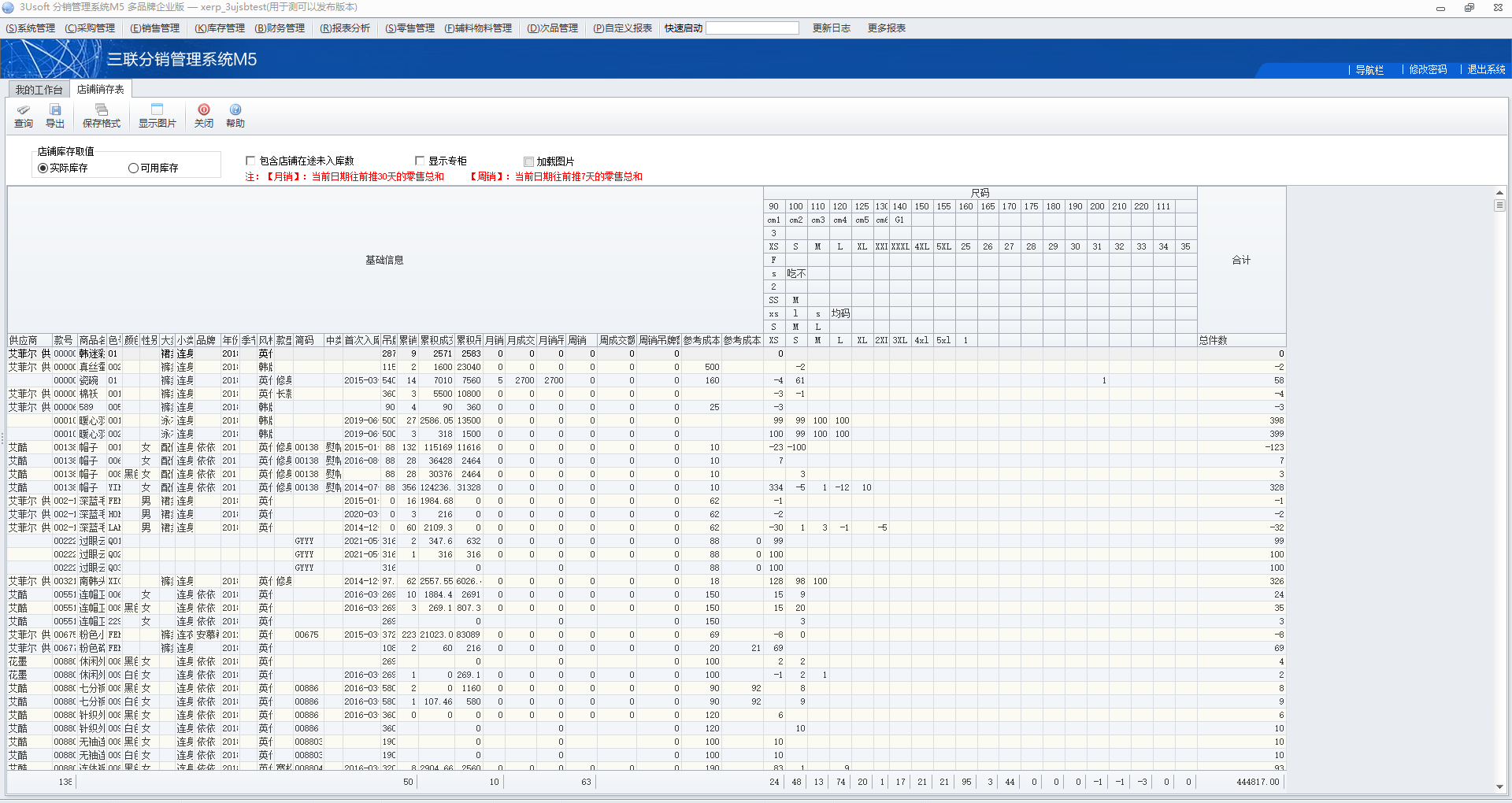
Task: Toggle the 显示专柜 checkbox
Action: pos(420,161)
